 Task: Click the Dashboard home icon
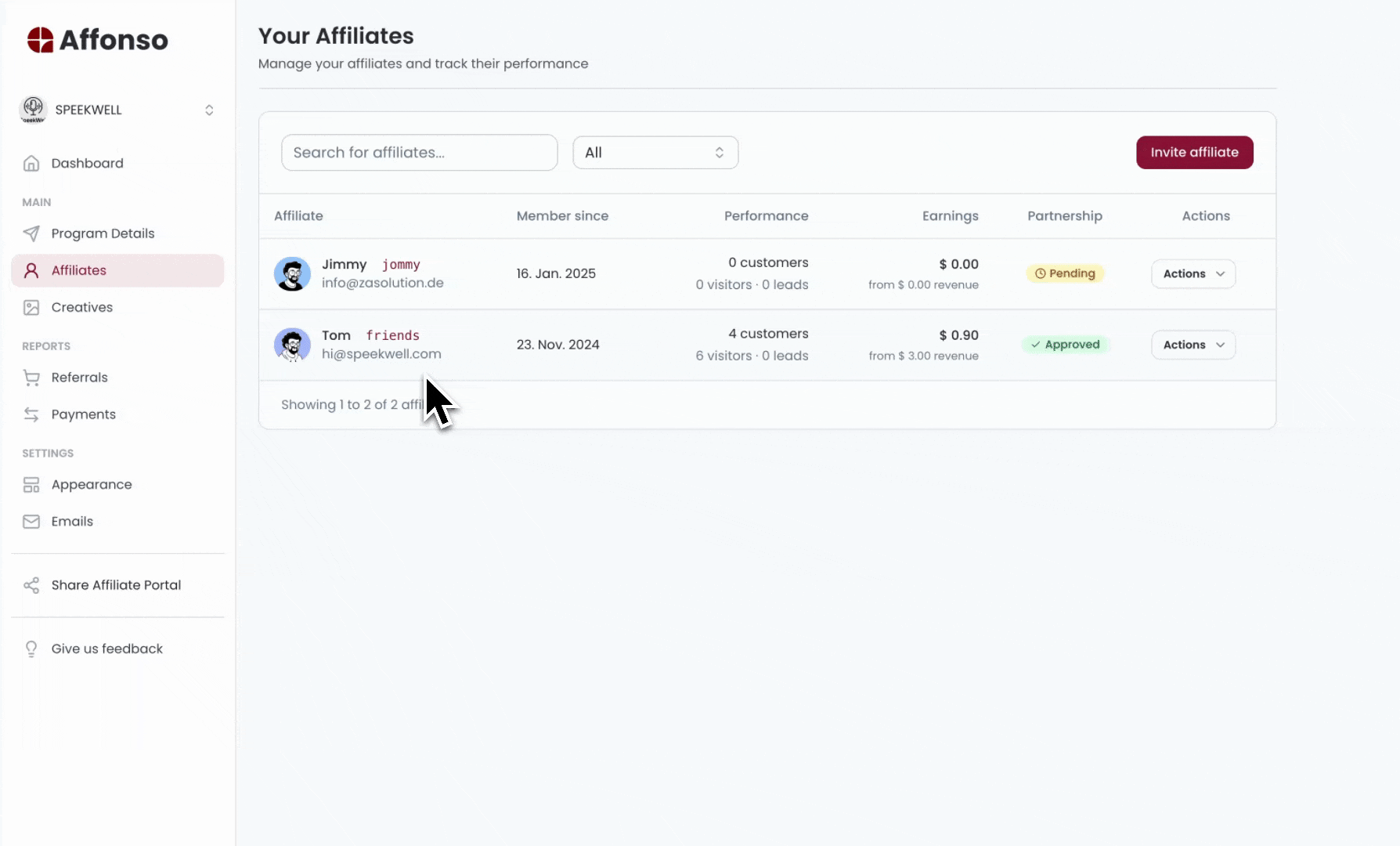pyautogui.click(x=31, y=163)
